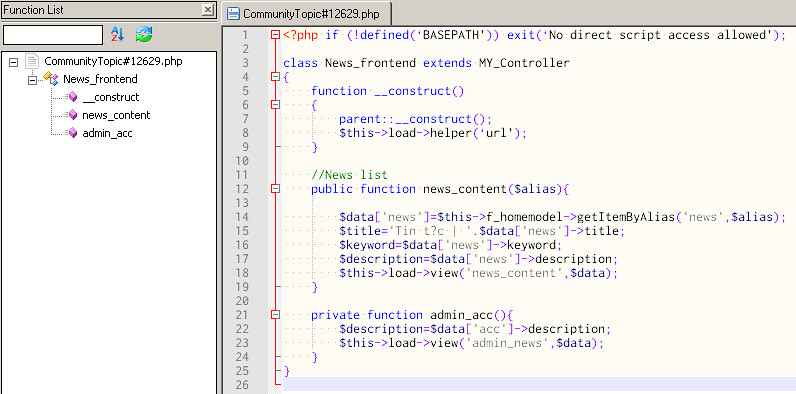
Task: Click 'news_content' string on line 18
Action: 515,273
